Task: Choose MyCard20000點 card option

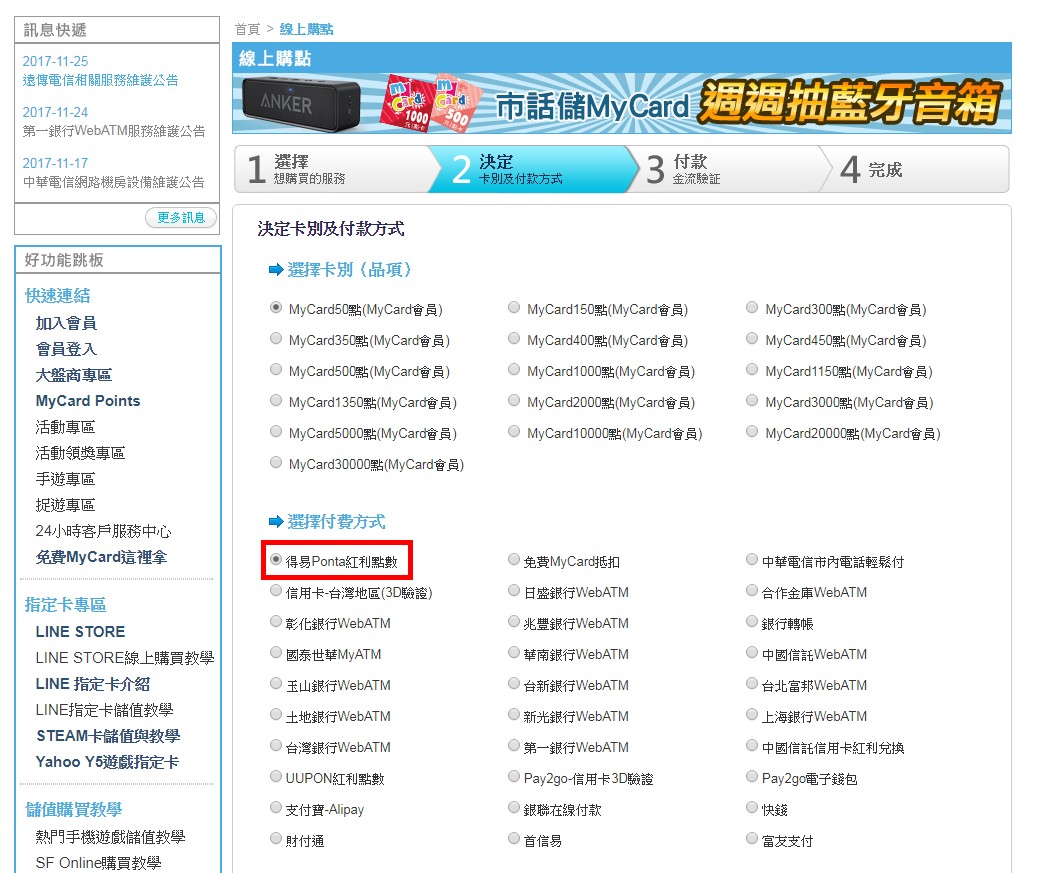Action: tap(752, 432)
